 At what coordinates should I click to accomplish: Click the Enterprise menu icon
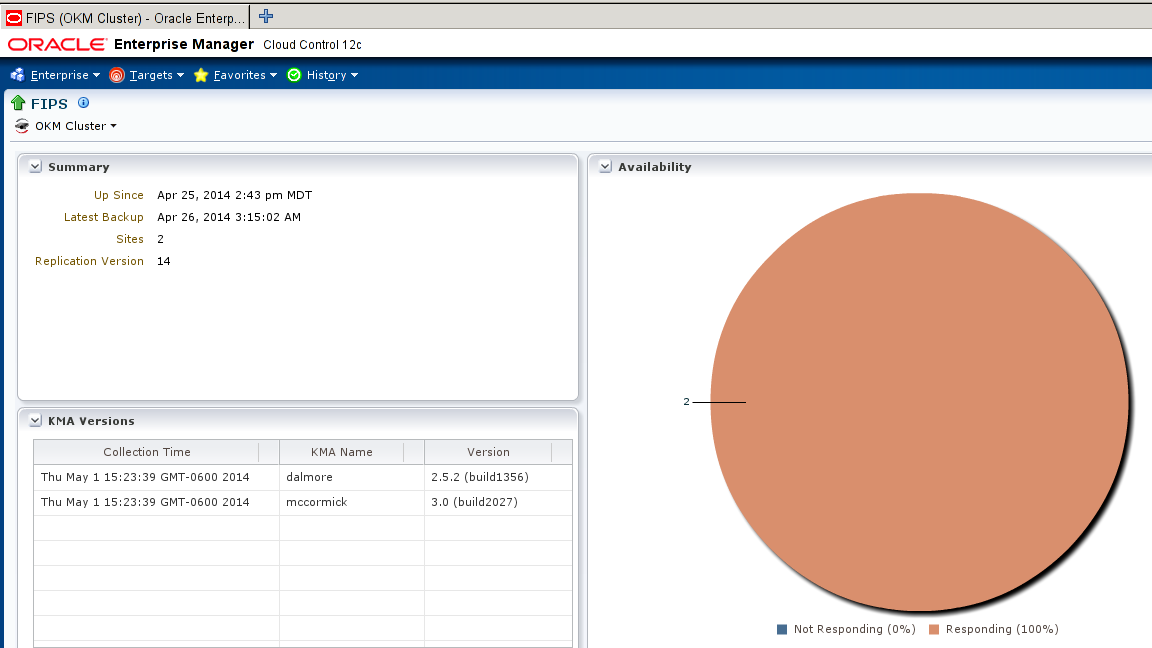pos(18,75)
